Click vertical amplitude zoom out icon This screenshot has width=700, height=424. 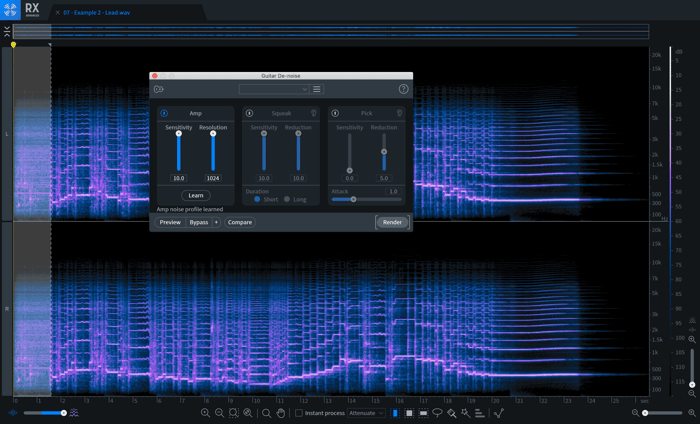692,394
